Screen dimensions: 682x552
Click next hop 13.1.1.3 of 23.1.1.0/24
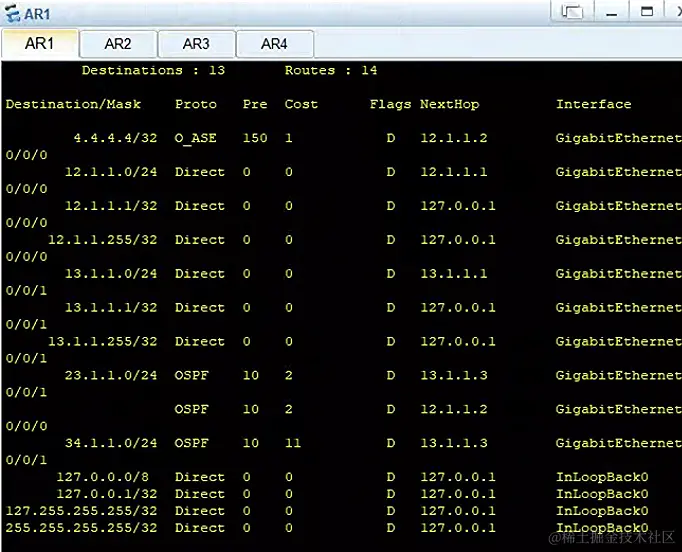[454, 375]
